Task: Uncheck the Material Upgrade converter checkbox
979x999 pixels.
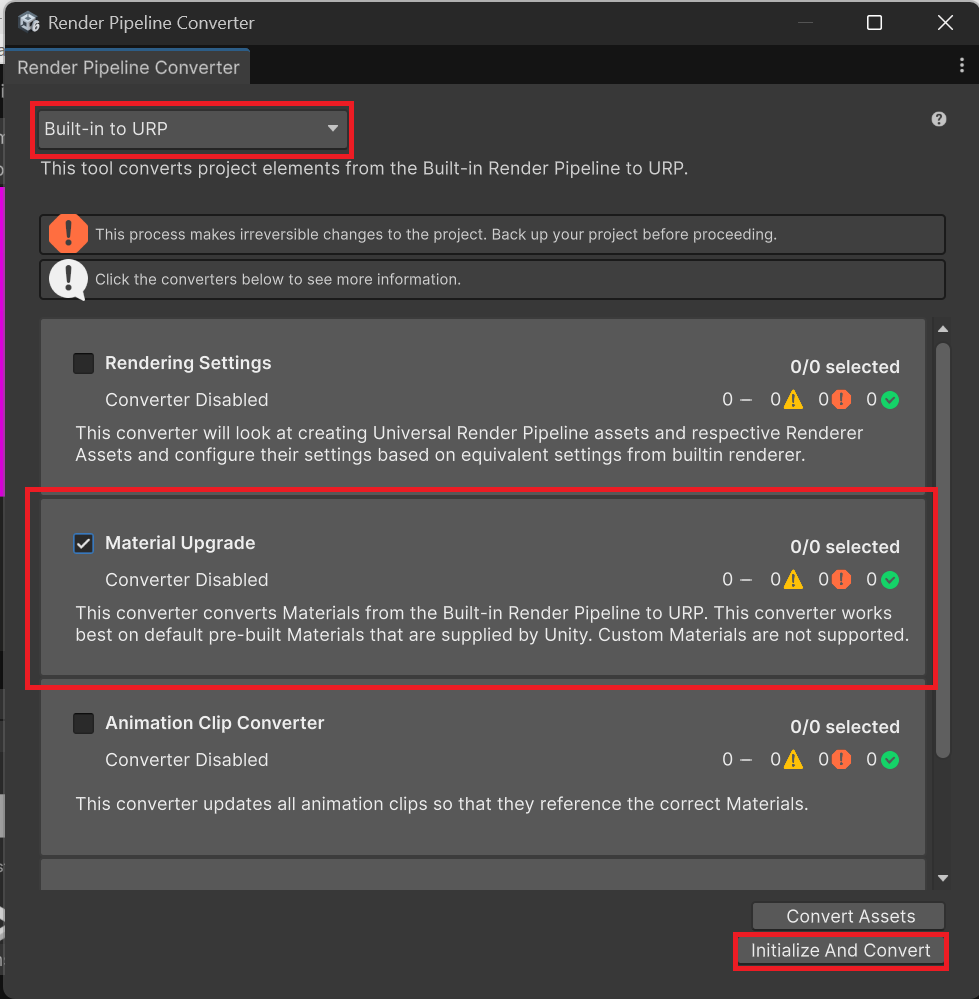Action: click(x=84, y=543)
